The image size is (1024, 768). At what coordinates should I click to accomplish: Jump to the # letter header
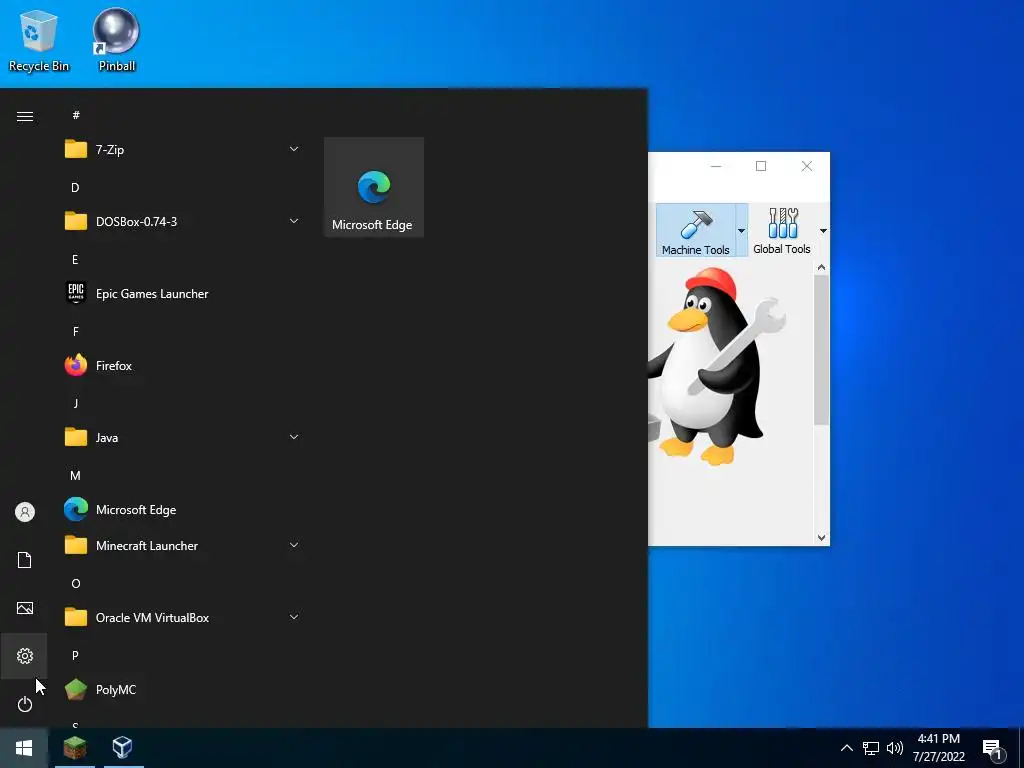click(x=76, y=115)
